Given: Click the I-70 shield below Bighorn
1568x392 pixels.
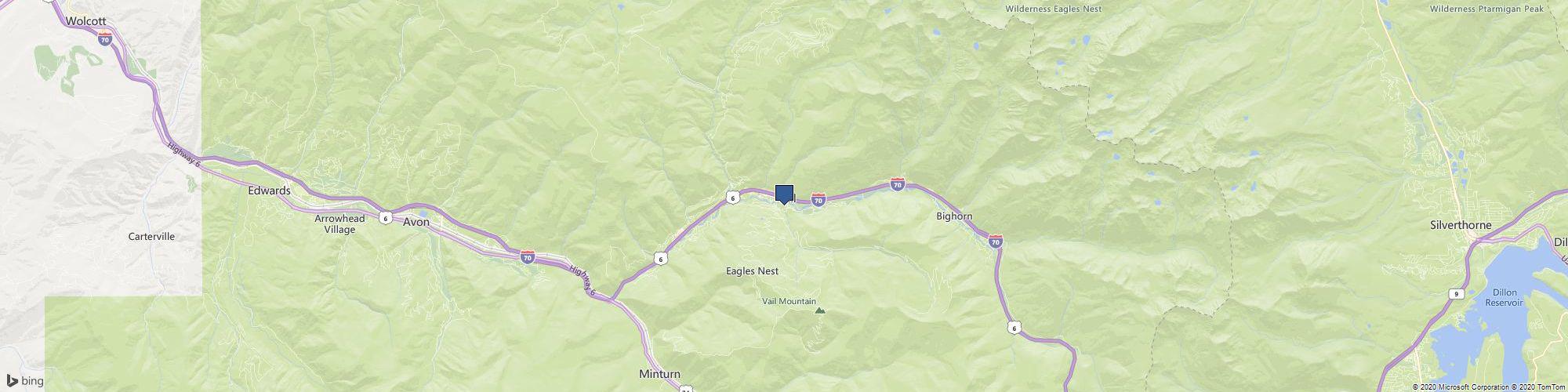Looking at the screenshot, I should pyautogui.click(x=996, y=241).
